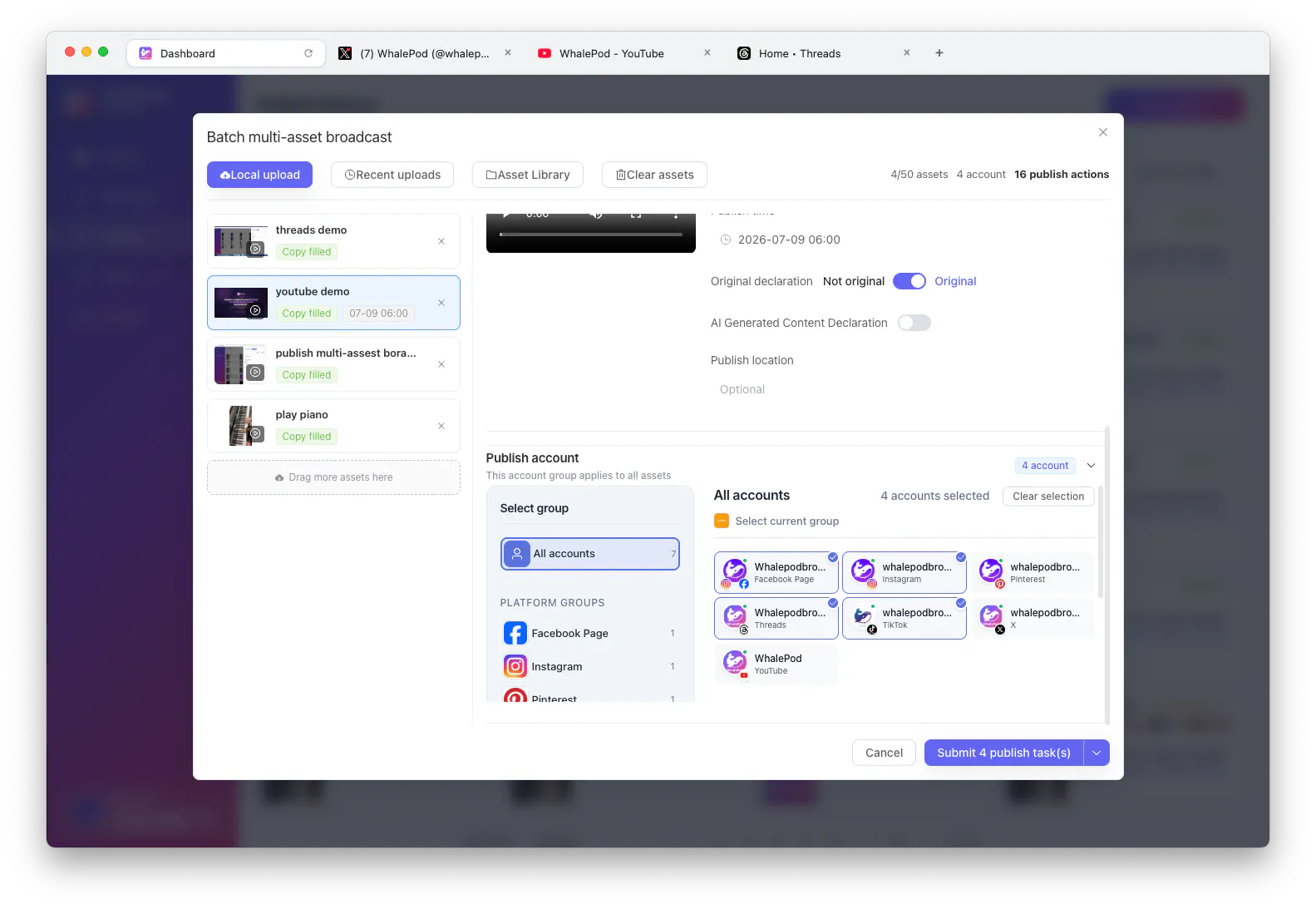
Task: Select the whalepodbro Pinterest account
Action: 1033,572
